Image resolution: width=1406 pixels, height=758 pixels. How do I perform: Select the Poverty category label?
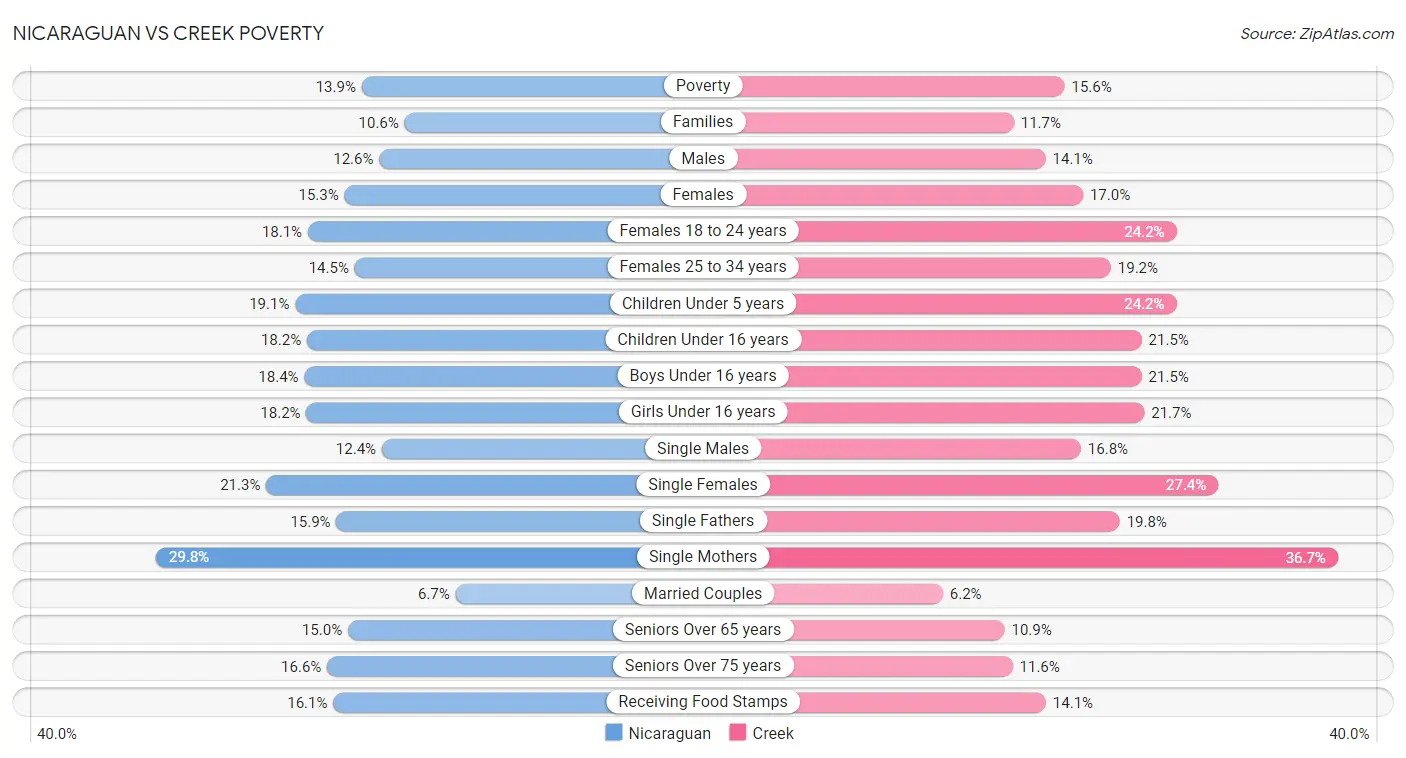click(x=703, y=86)
